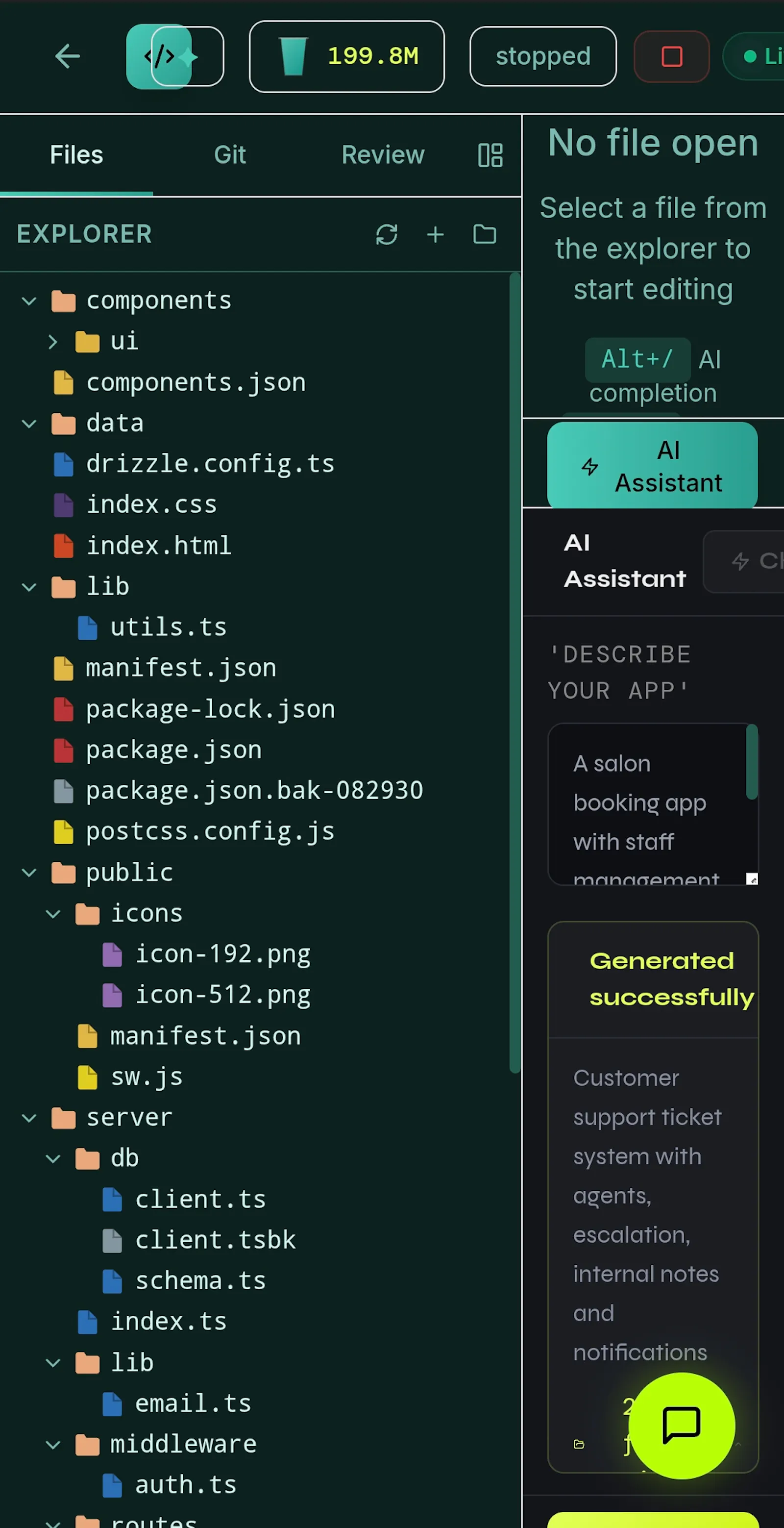Collapse the icons folder
This screenshot has width=784, height=1528.
(53, 913)
